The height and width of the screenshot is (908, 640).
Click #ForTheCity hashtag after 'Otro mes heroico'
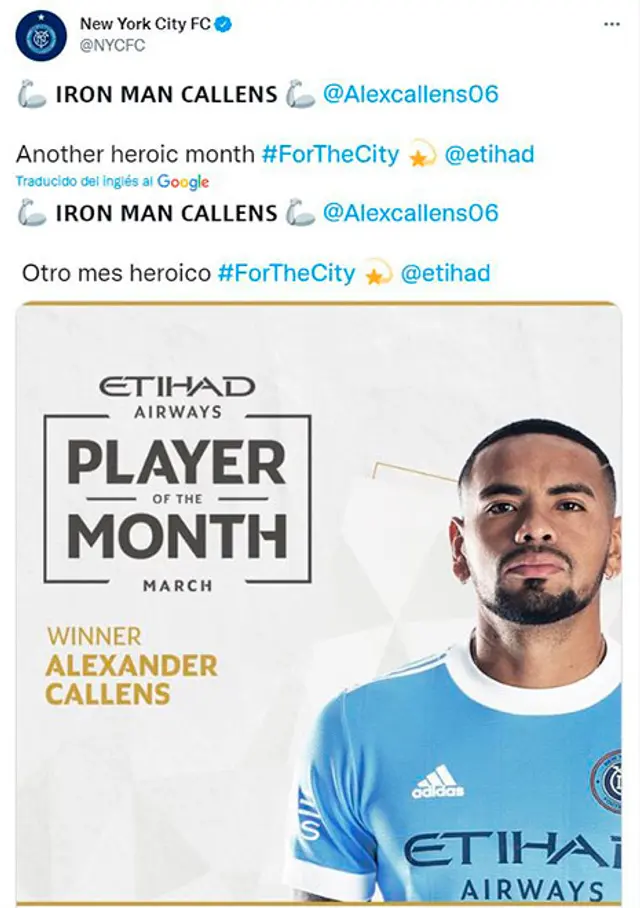(286, 273)
